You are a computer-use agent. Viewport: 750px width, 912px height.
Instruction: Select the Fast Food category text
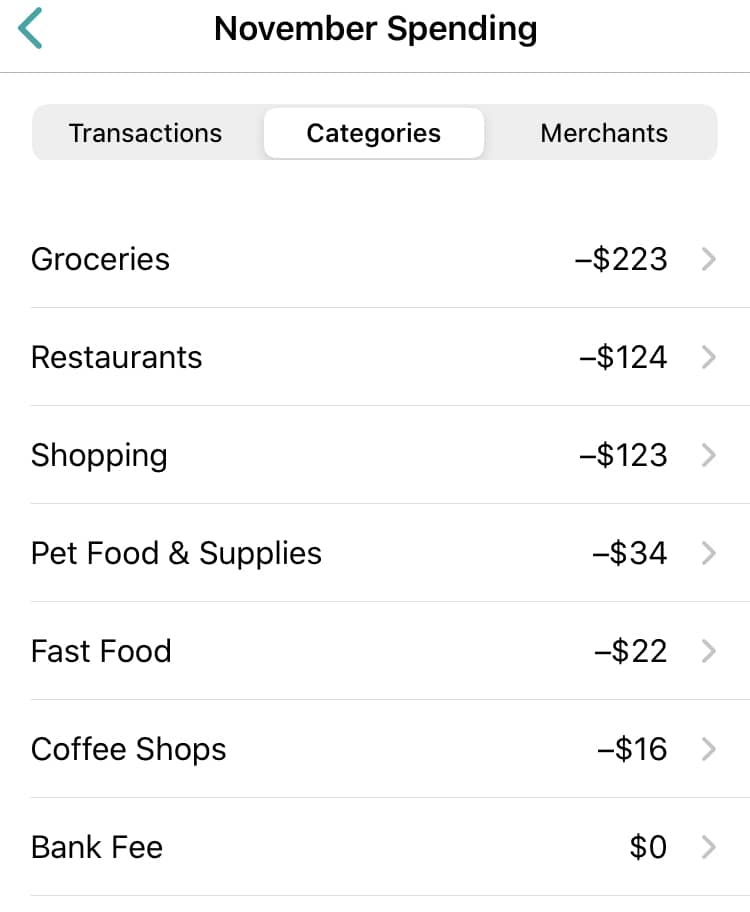[x=101, y=651]
